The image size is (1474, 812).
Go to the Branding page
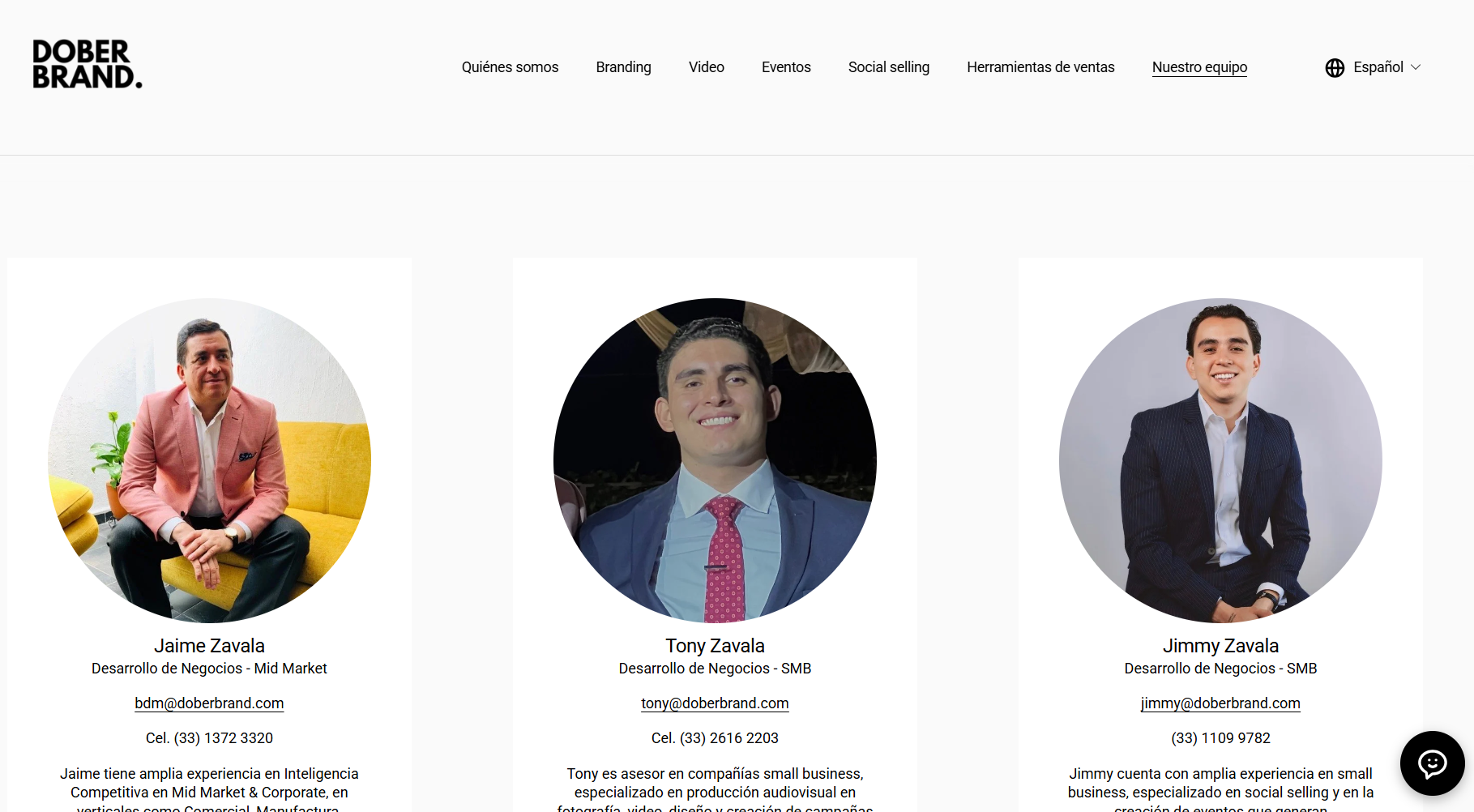[x=623, y=67]
